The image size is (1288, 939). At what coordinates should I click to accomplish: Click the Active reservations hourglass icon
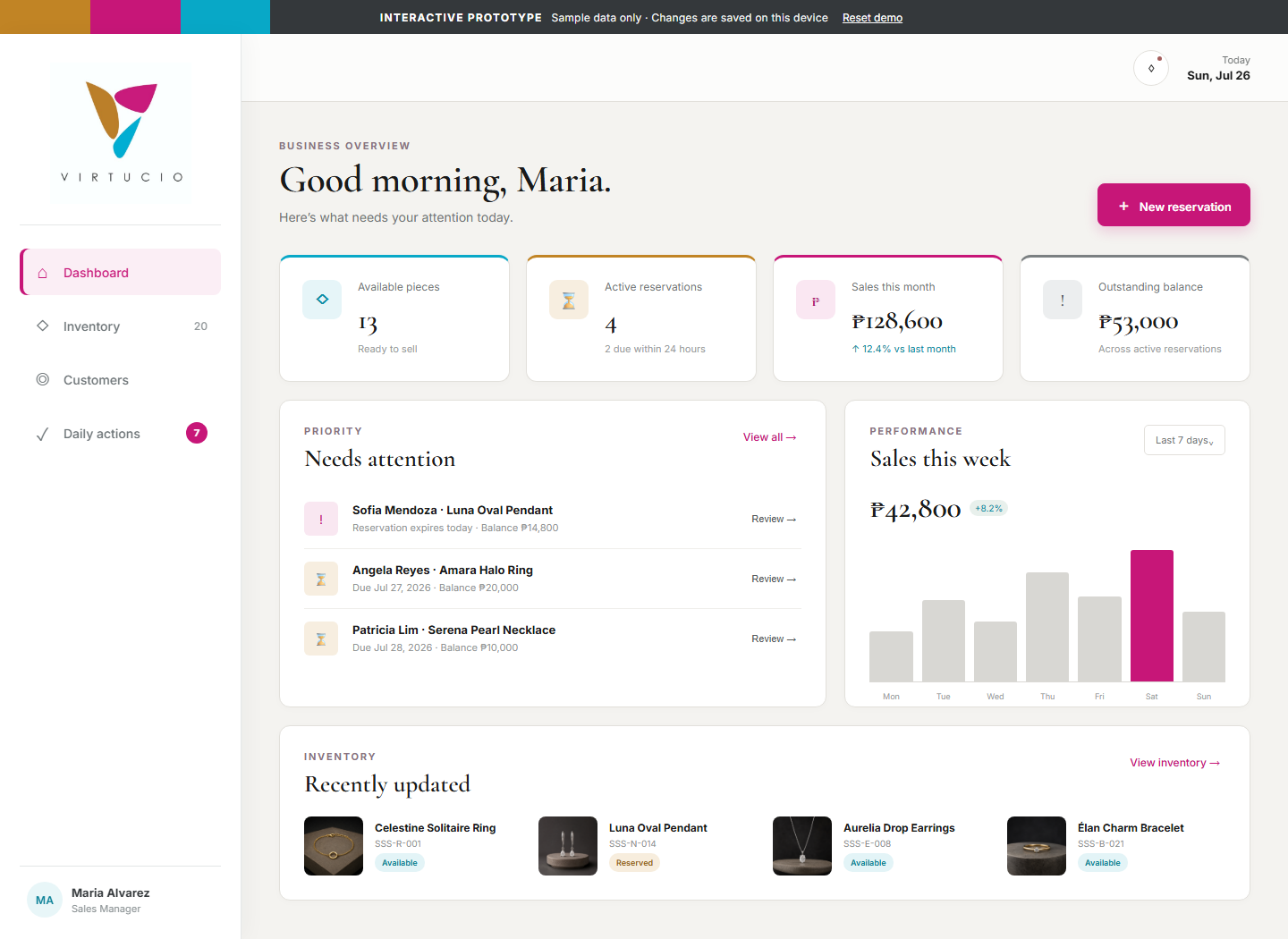click(x=569, y=300)
